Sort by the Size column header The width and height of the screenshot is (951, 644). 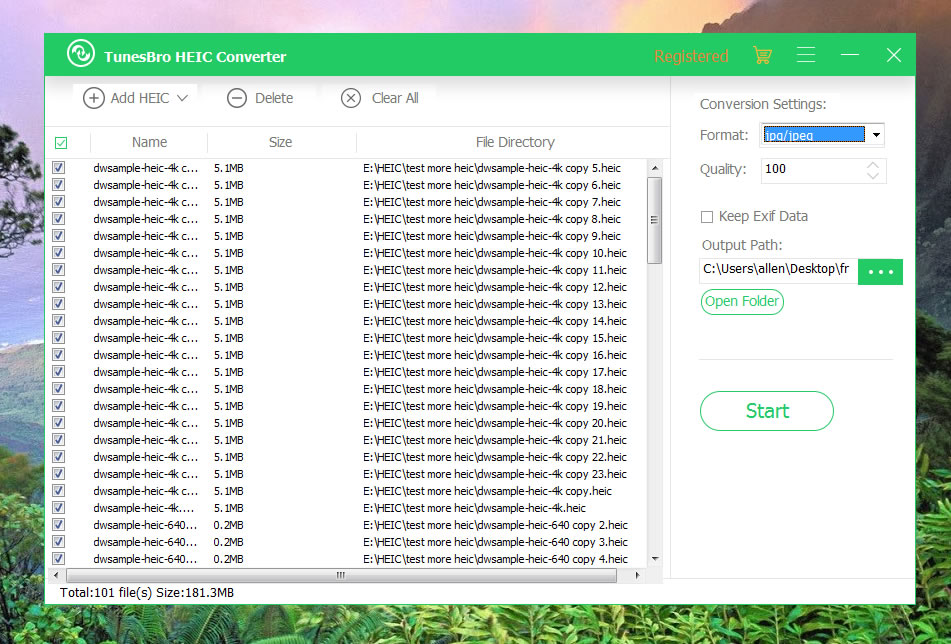[x=280, y=143]
